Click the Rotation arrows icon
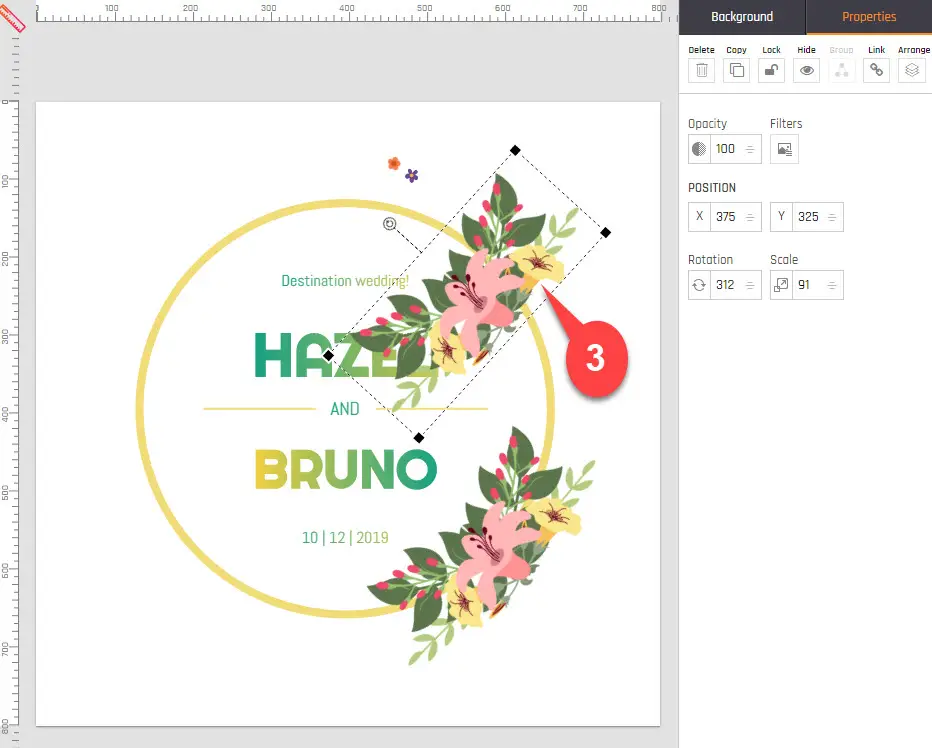The image size is (932, 748). pos(700,285)
